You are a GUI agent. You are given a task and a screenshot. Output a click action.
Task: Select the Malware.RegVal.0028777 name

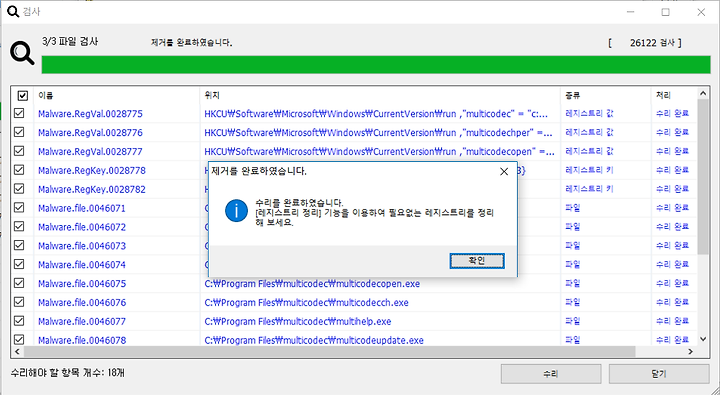pyautogui.click(x=90, y=152)
